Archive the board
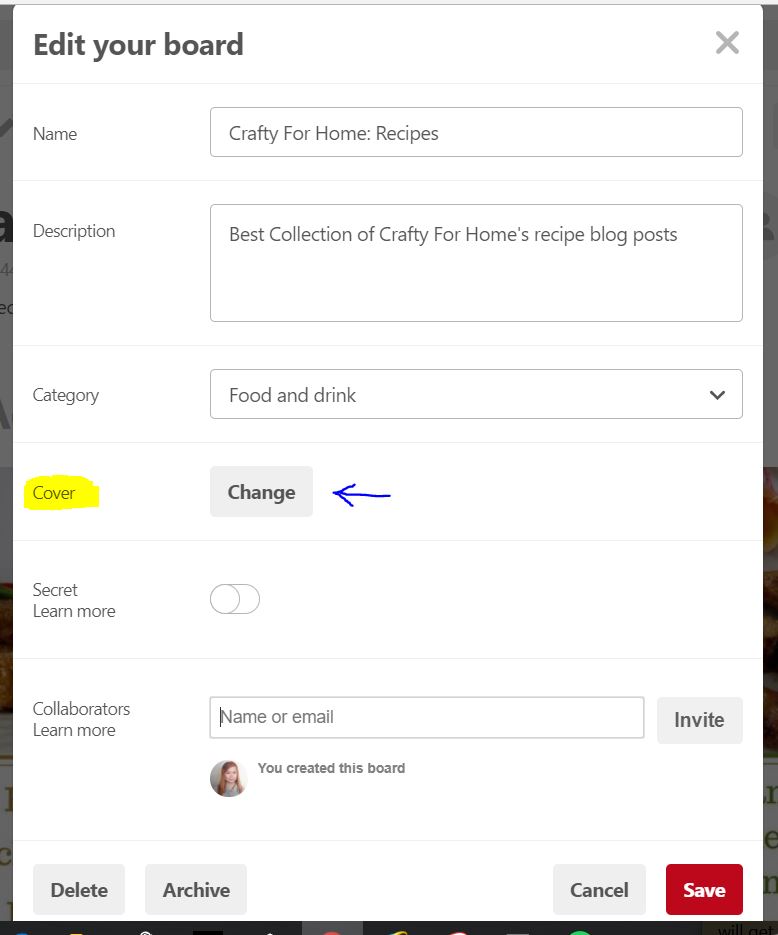The image size is (778, 935). (196, 890)
